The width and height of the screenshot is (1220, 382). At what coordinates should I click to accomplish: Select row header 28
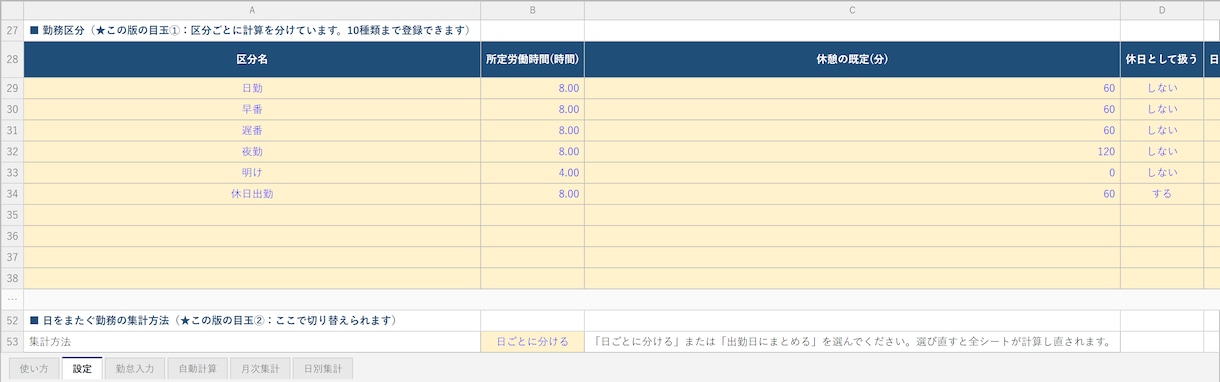pyautogui.click(x=12, y=59)
